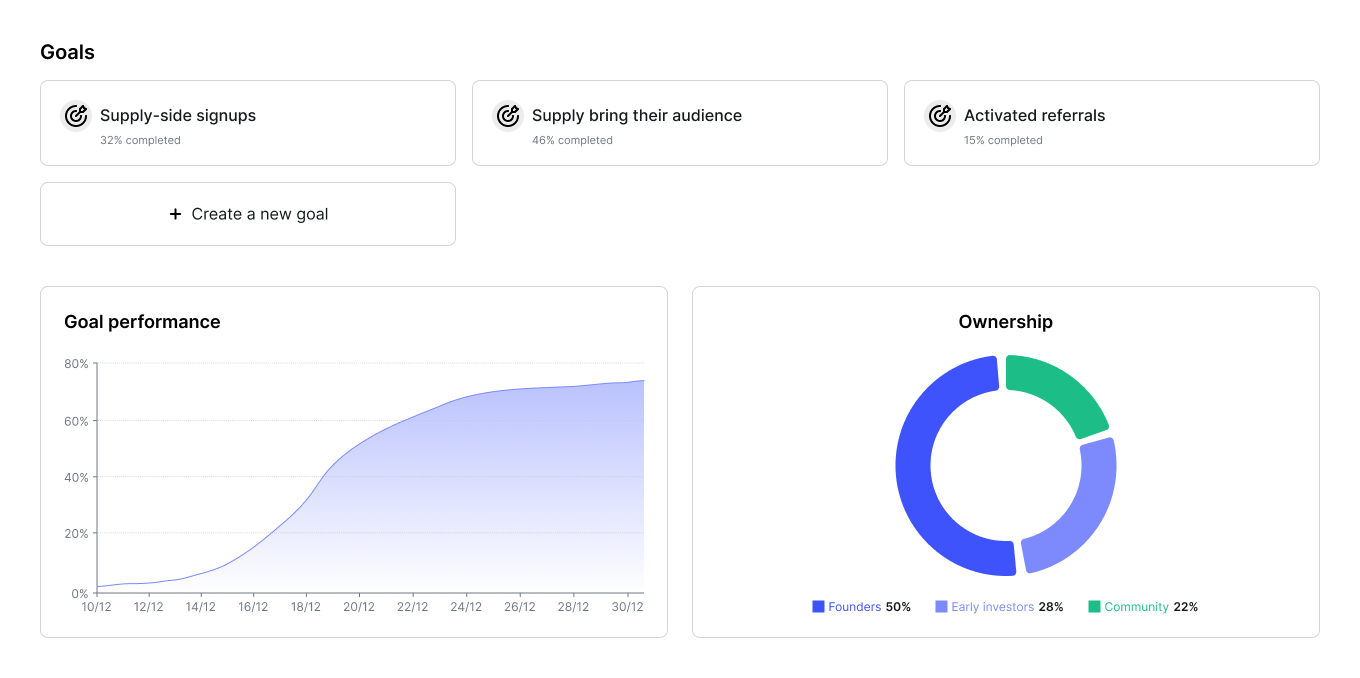Open the Supply-side signups goal card

pos(247,123)
